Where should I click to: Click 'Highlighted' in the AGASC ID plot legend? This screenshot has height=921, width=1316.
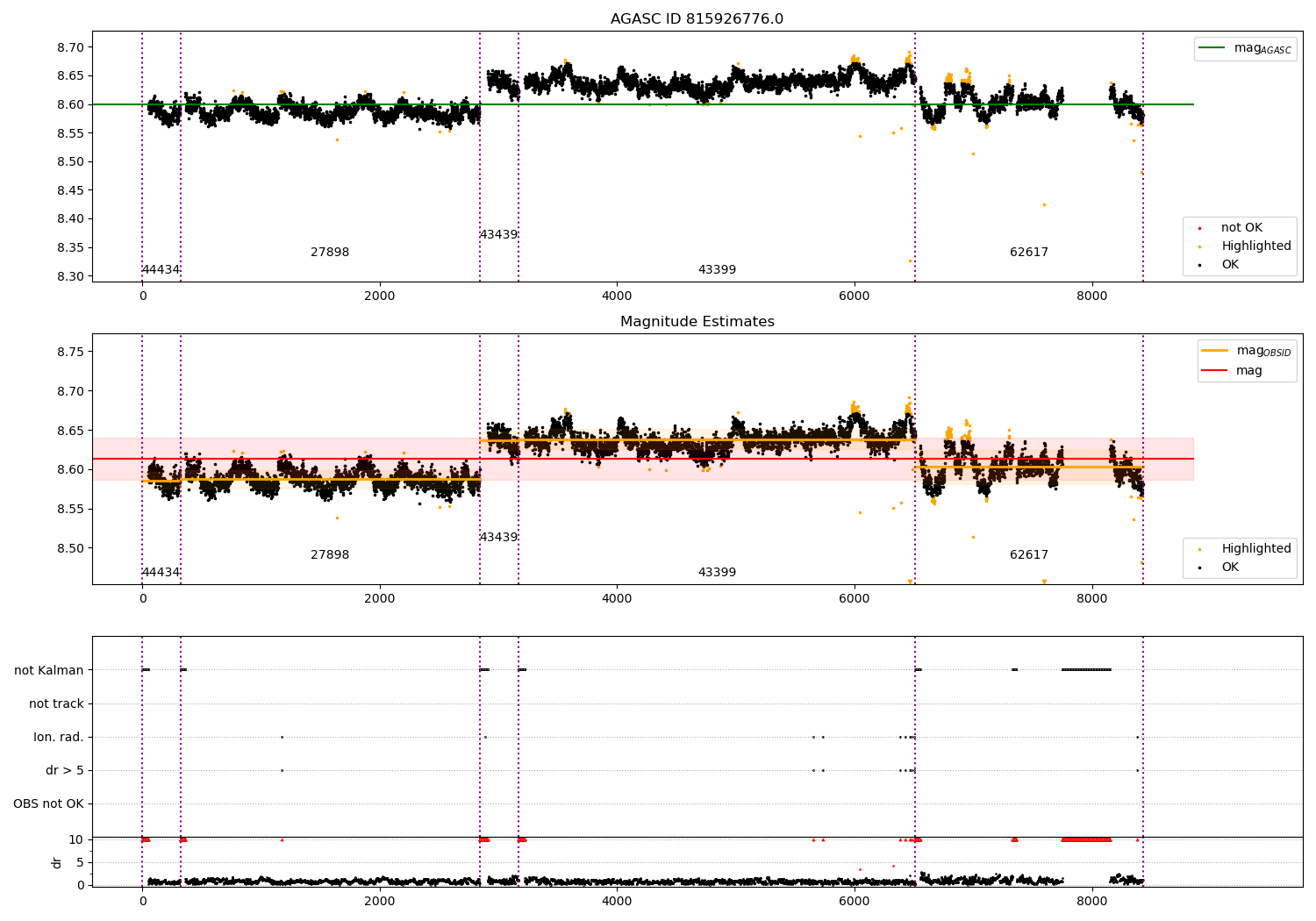click(x=1255, y=246)
